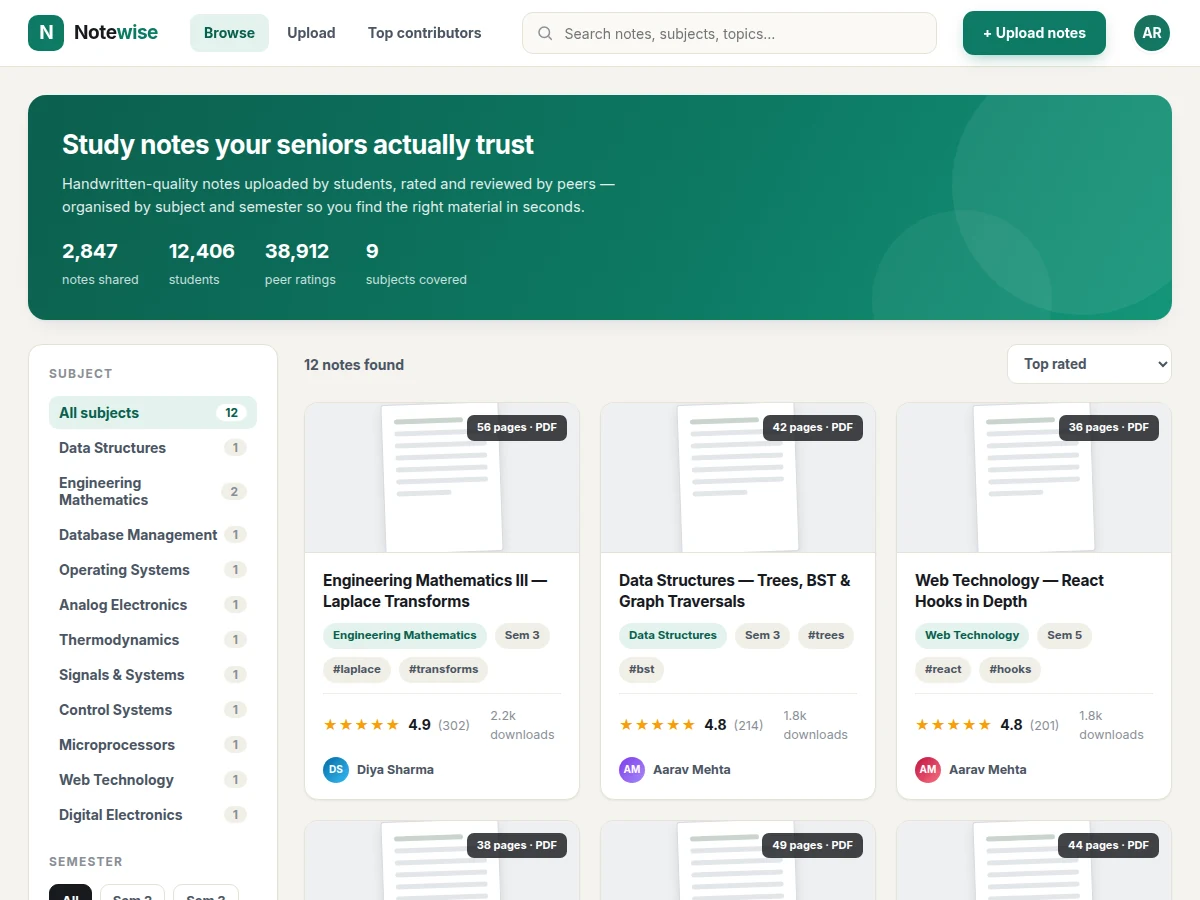The height and width of the screenshot is (900, 1200).
Task: Click the #transforms tag
Action: coord(444,669)
